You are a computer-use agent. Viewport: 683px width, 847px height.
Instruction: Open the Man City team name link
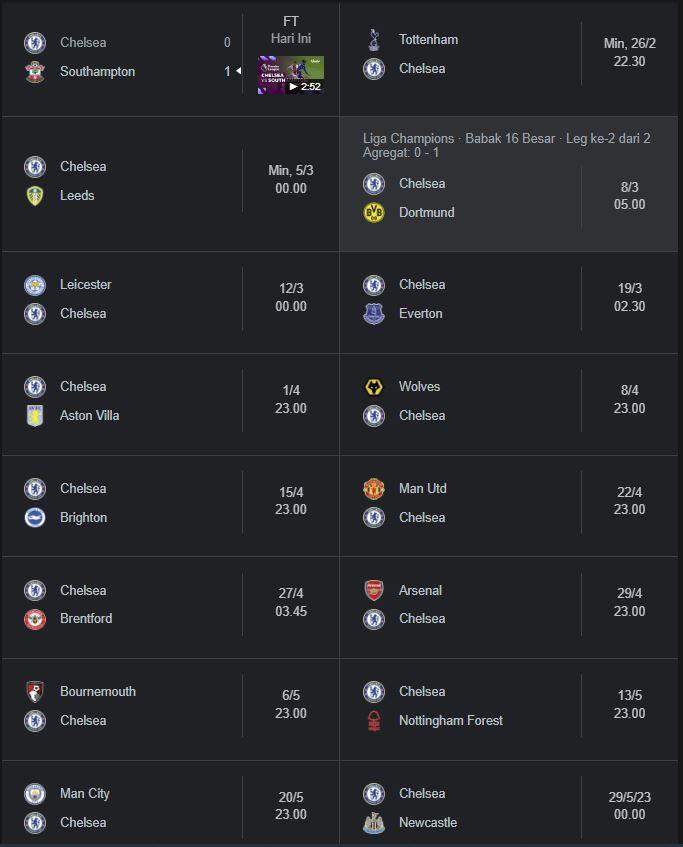click(85, 794)
